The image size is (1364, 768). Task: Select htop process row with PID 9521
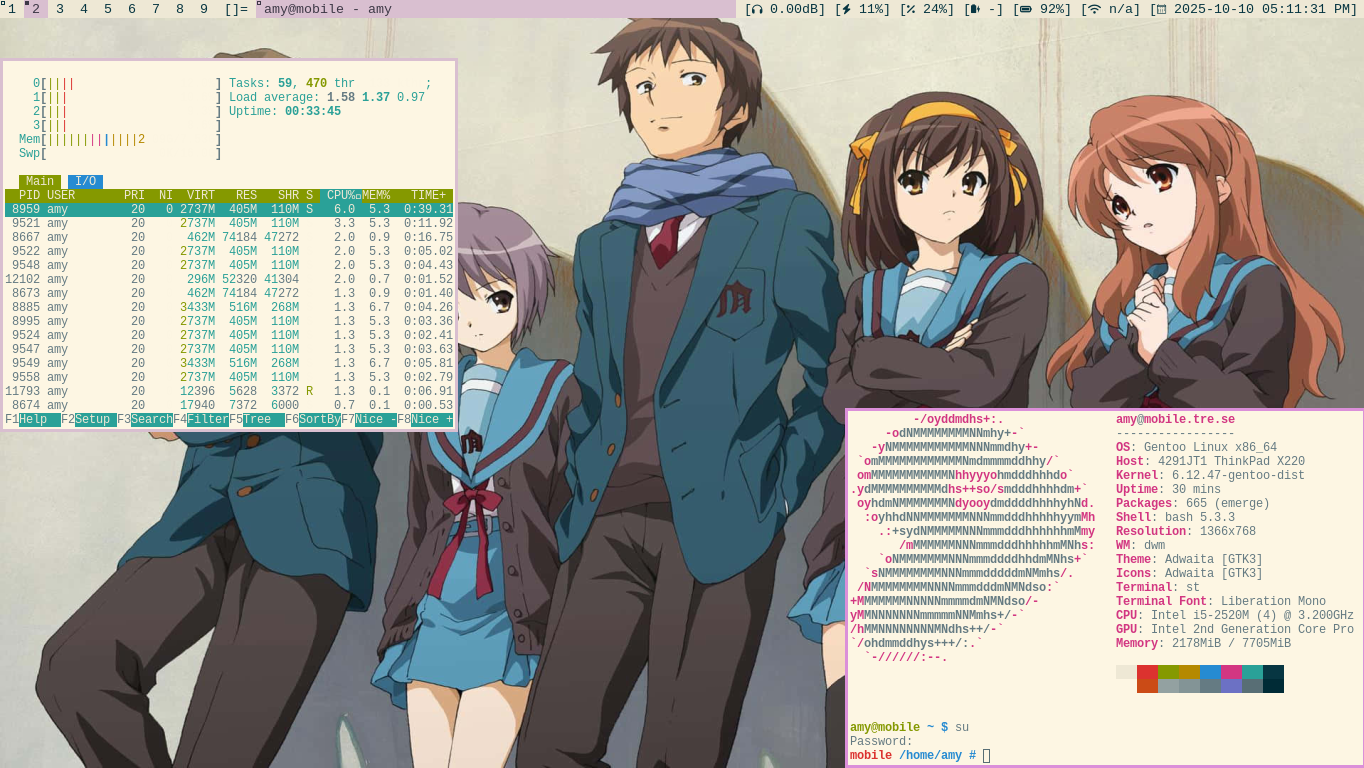(229, 224)
